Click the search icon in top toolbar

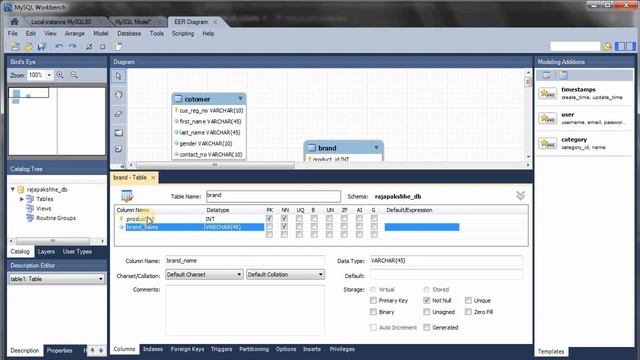(607, 47)
